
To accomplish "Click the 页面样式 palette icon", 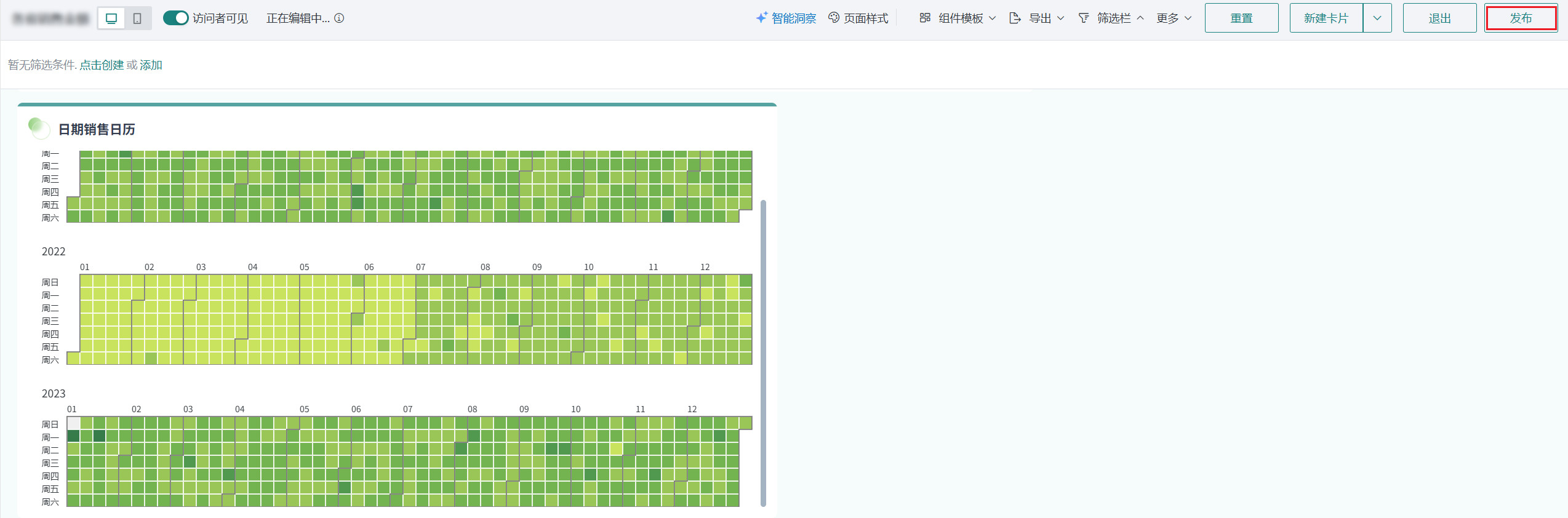I will click(834, 18).
